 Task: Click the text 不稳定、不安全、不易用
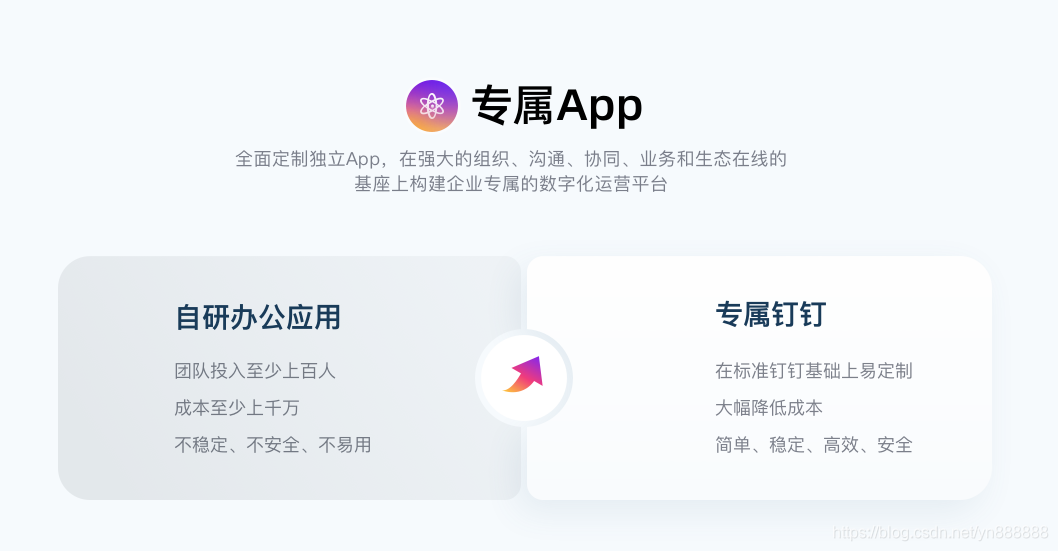click(x=273, y=445)
